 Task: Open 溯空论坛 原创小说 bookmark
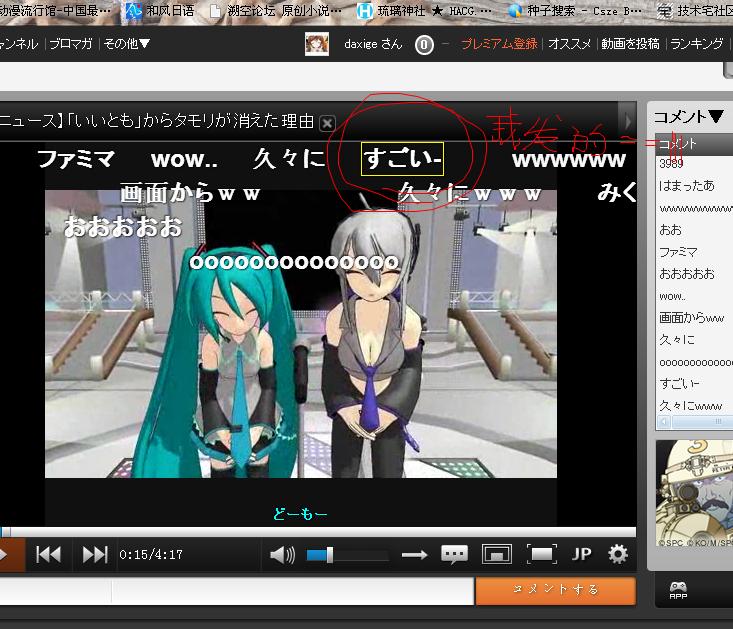(x=275, y=11)
